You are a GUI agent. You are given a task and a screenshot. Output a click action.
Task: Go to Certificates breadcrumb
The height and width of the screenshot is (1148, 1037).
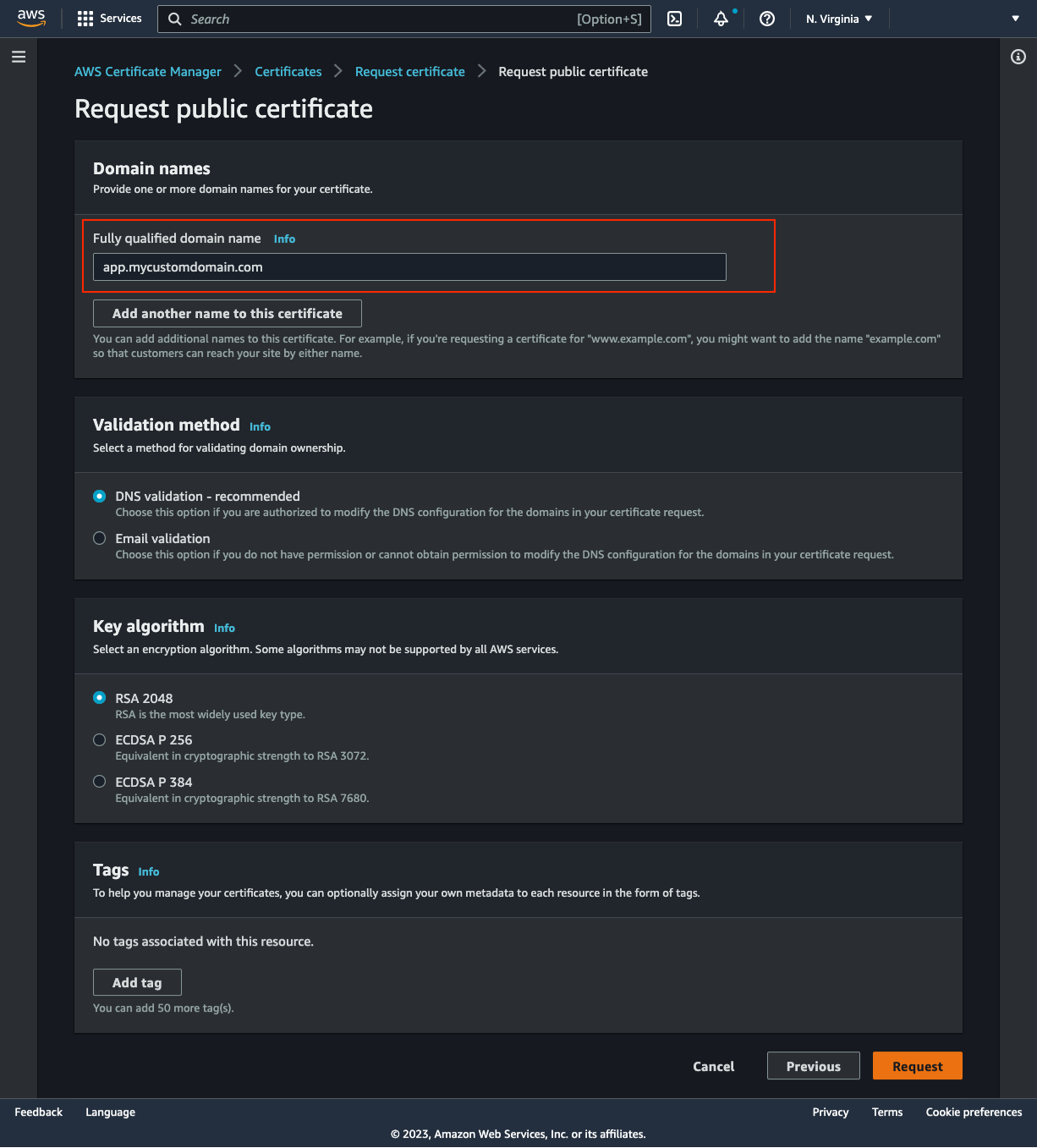(288, 72)
